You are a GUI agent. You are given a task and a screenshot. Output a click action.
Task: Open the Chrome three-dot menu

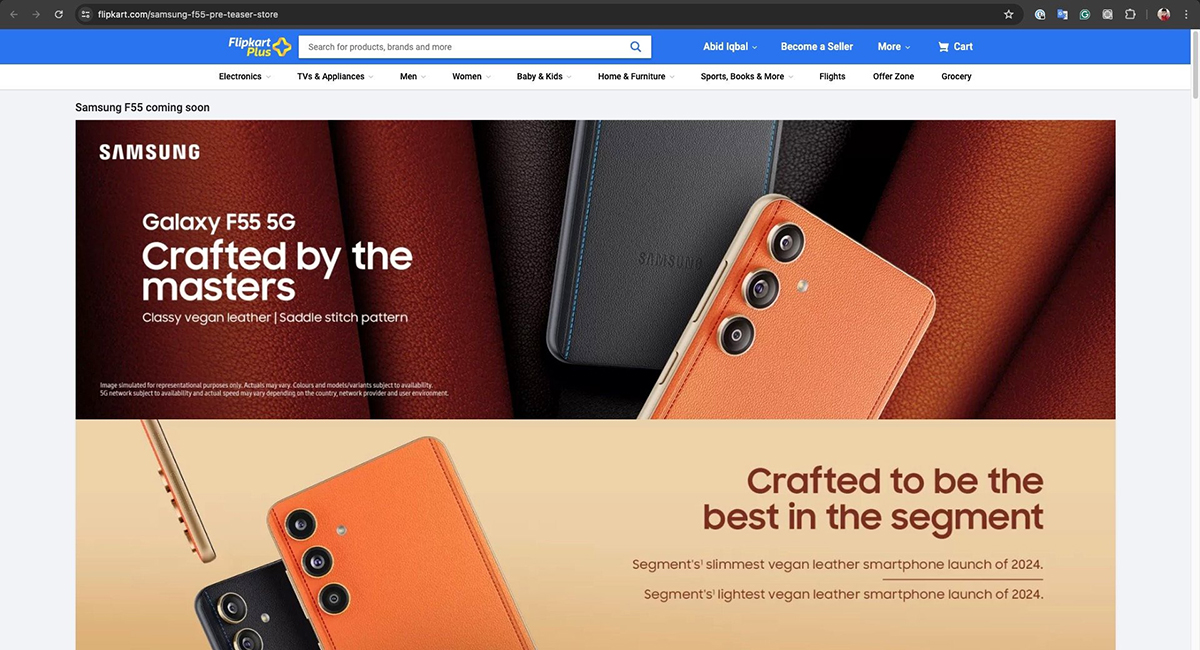pos(1186,14)
